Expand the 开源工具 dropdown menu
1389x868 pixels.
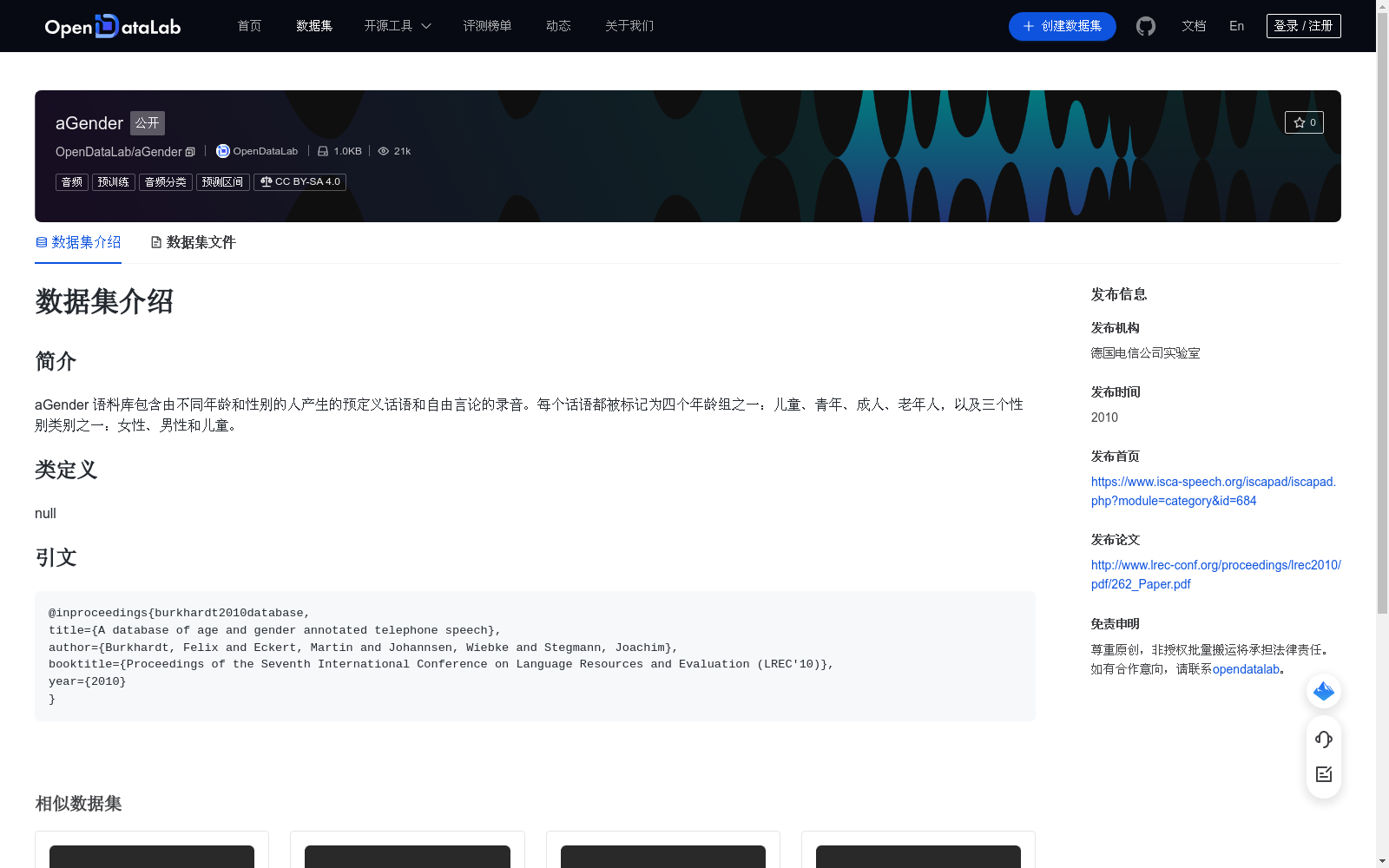click(398, 26)
